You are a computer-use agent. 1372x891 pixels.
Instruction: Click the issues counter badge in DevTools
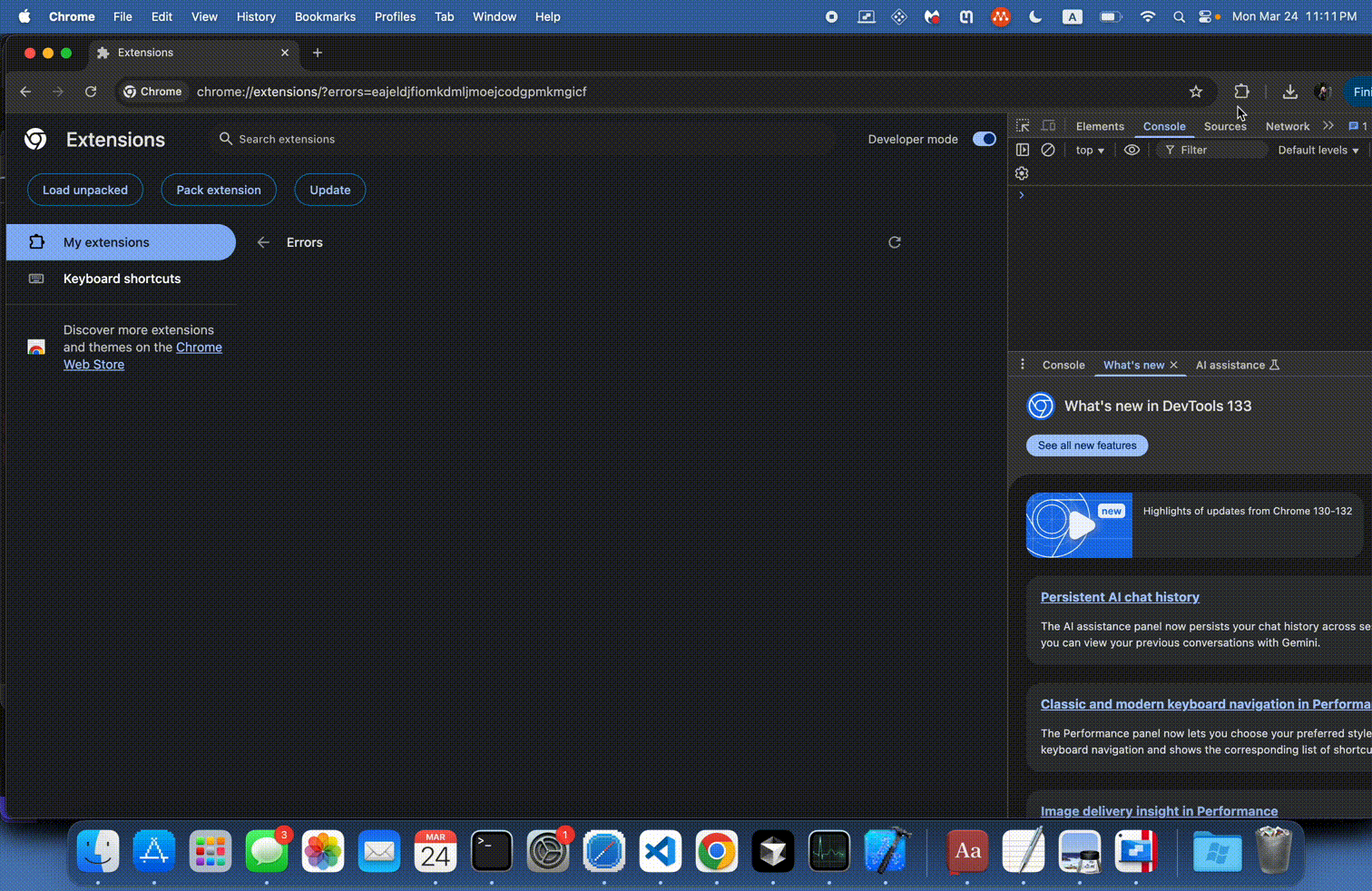coord(1358,126)
